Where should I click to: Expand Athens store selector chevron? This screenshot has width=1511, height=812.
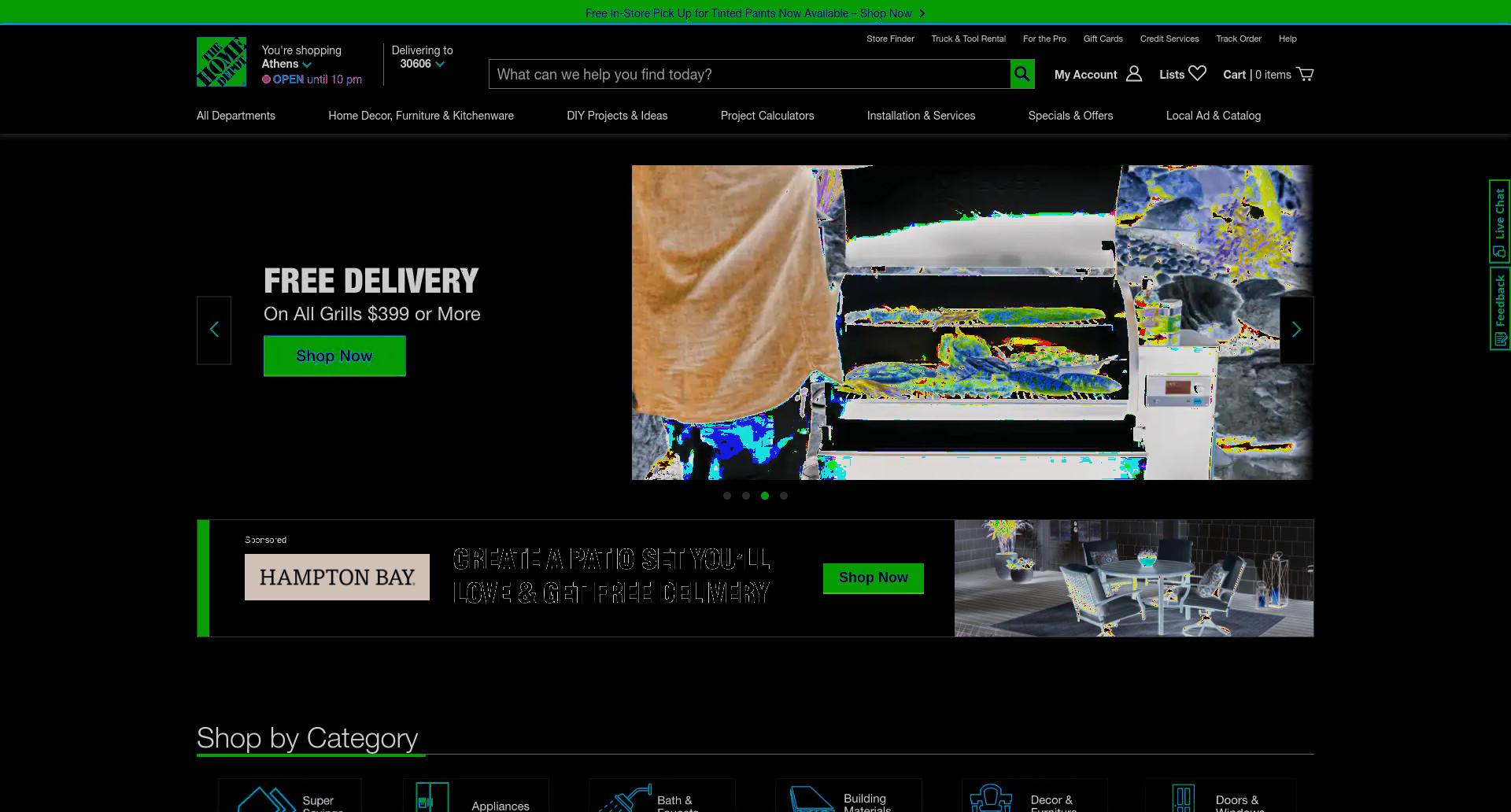[307, 65]
